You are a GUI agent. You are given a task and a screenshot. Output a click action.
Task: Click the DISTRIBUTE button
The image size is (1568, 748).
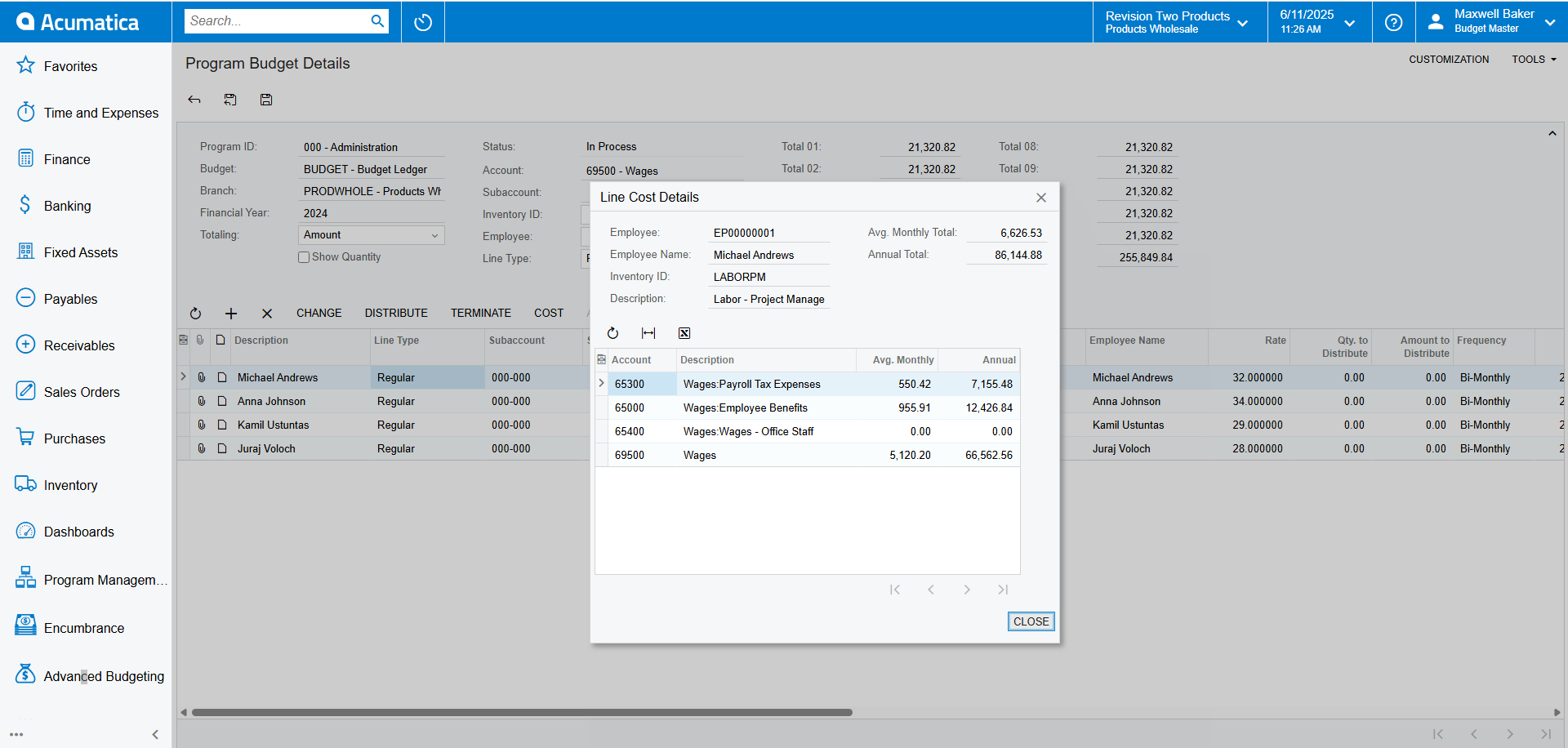click(396, 314)
